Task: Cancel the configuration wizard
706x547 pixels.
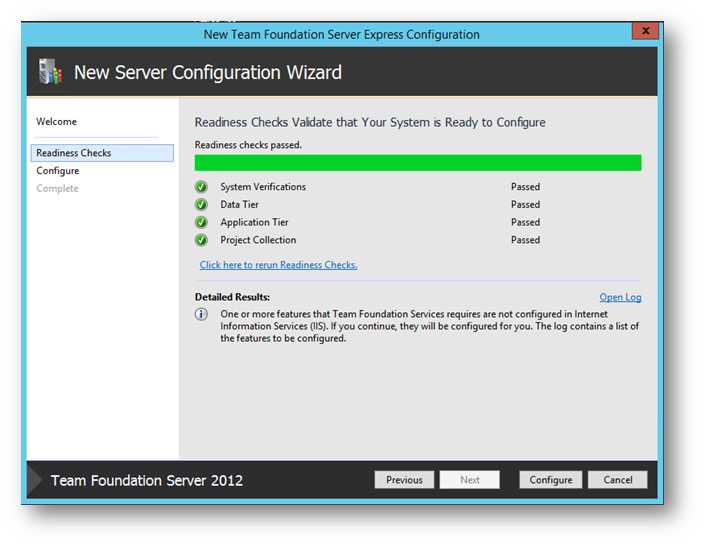Action: pos(618,480)
